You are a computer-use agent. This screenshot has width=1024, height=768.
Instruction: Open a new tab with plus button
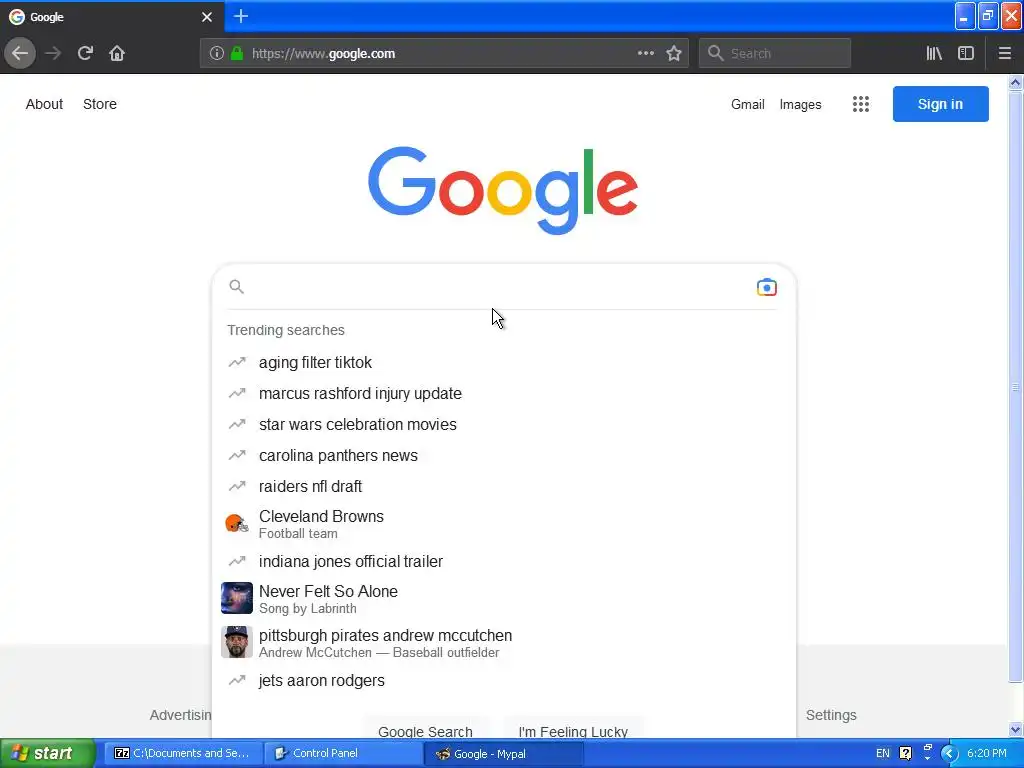(240, 16)
